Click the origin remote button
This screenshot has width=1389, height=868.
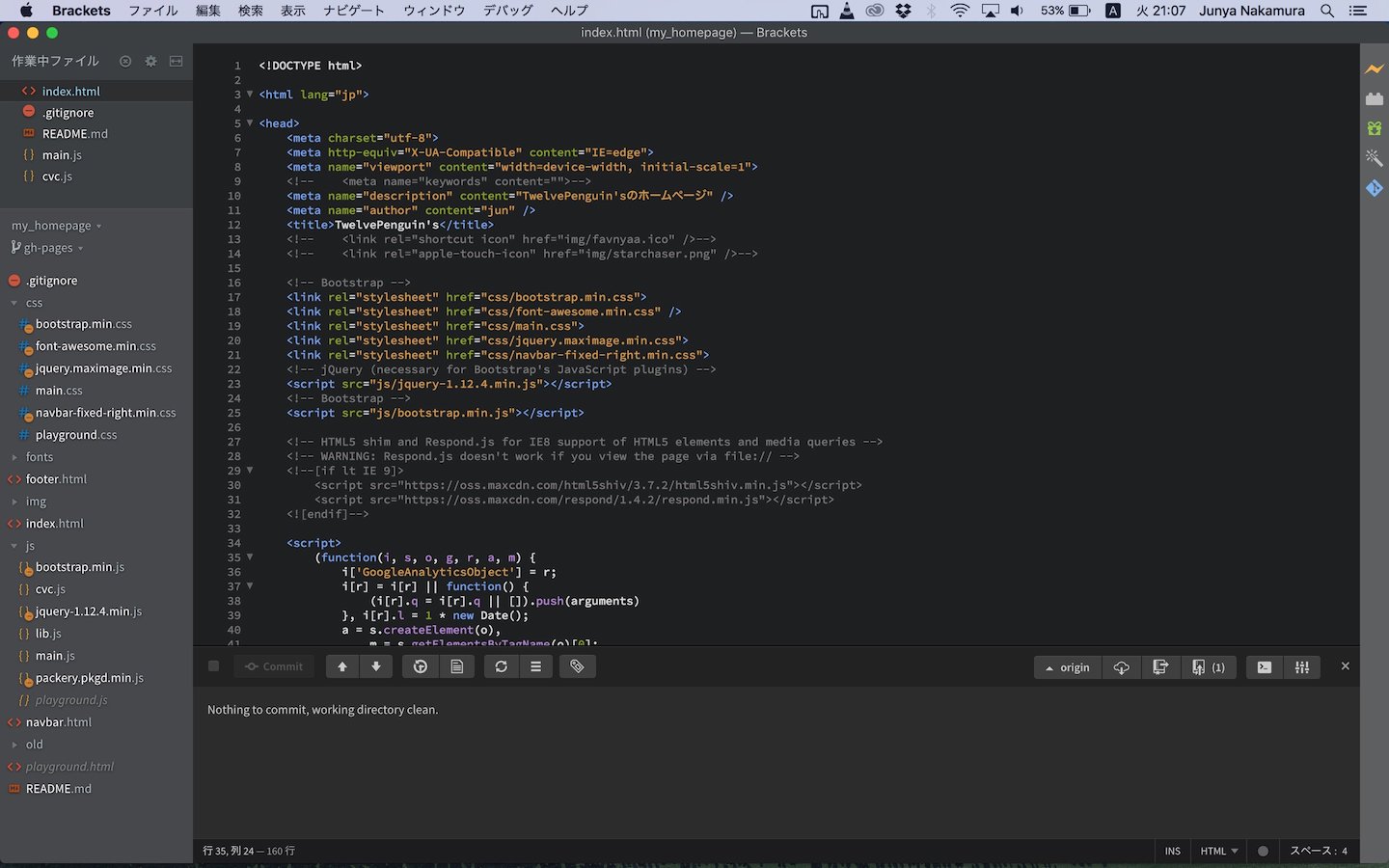coord(1067,667)
